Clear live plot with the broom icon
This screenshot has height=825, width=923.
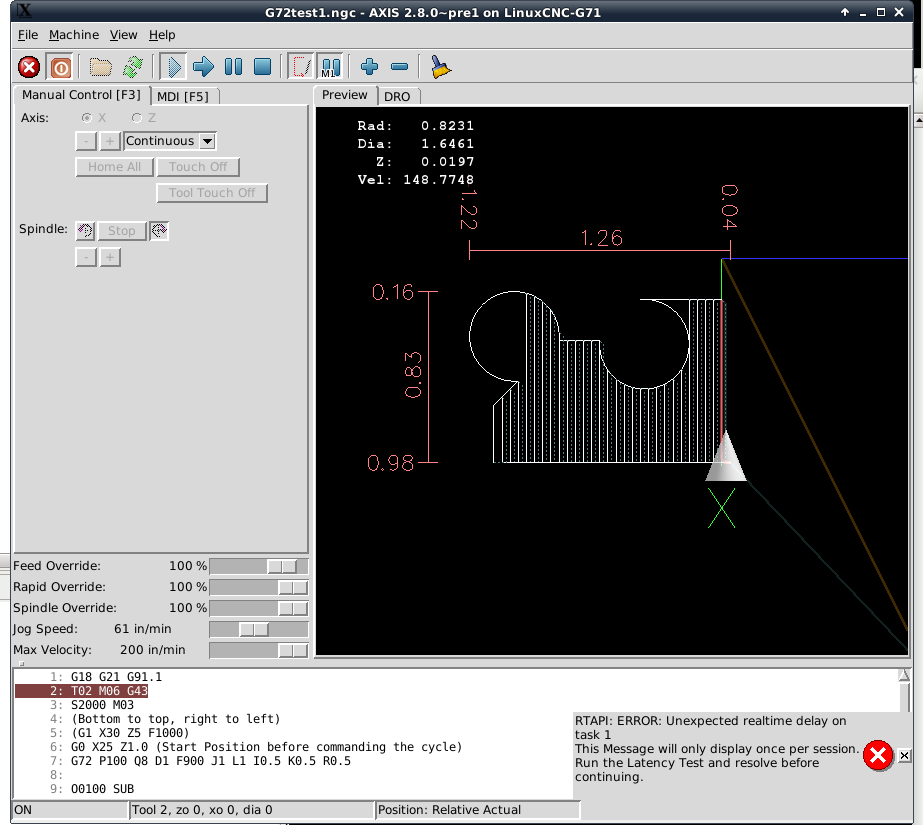tap(440, 67)
